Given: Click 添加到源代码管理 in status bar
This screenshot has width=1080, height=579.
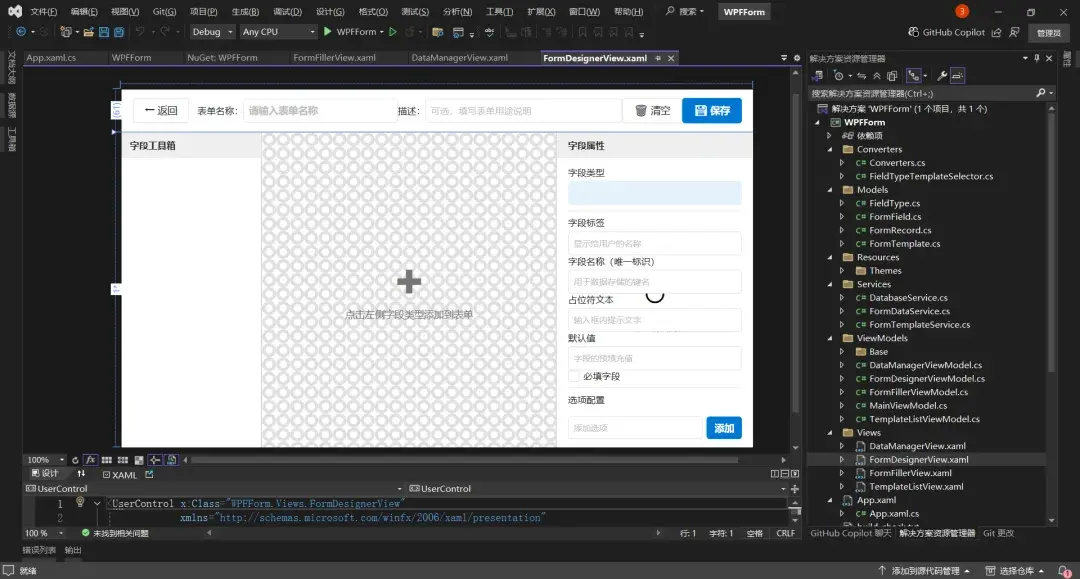Looking at the screenshot, I should click(924, 571).
